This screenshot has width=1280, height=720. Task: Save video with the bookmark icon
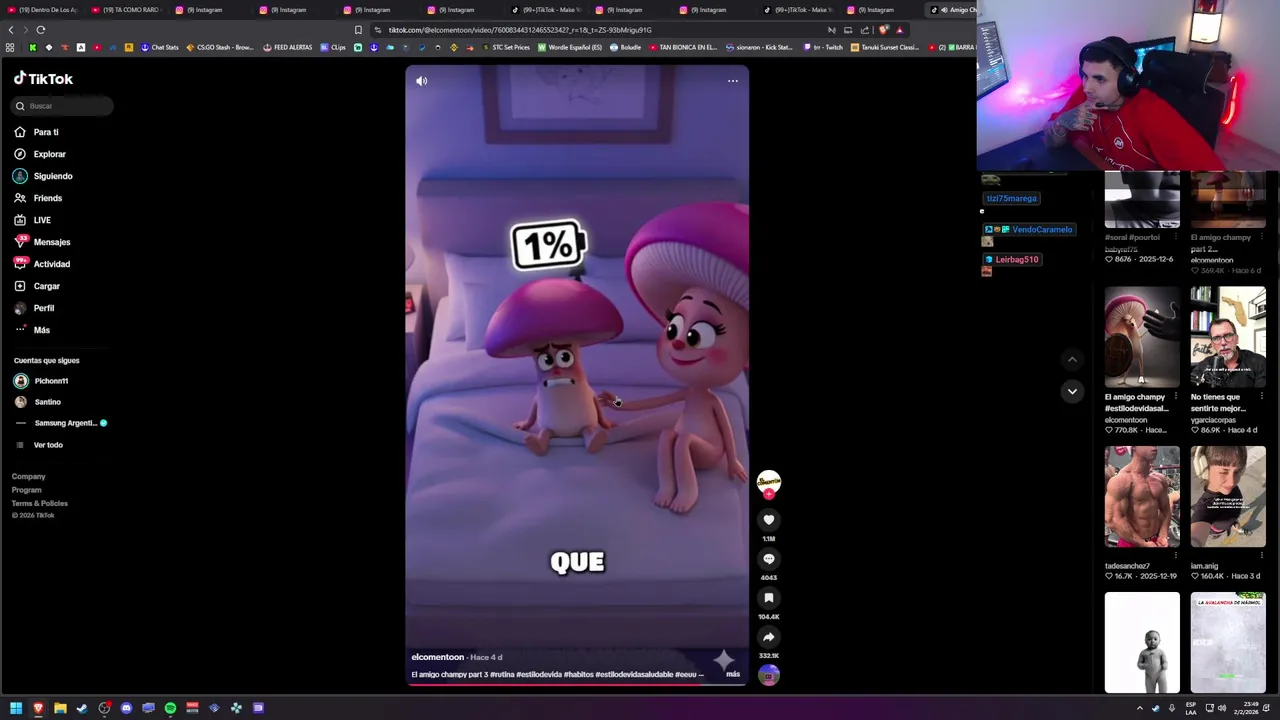point(769,598)
